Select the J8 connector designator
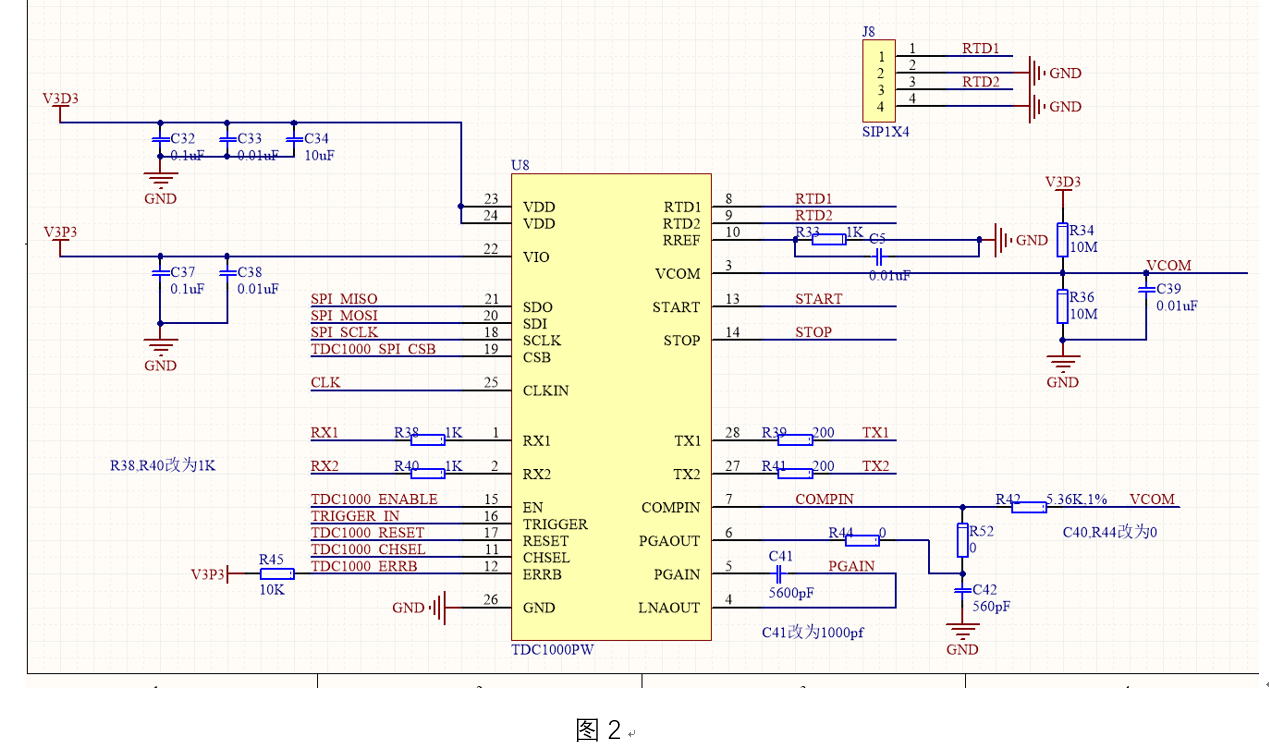The width and height of the screenshot is (1269, 749). pos(870,31)
